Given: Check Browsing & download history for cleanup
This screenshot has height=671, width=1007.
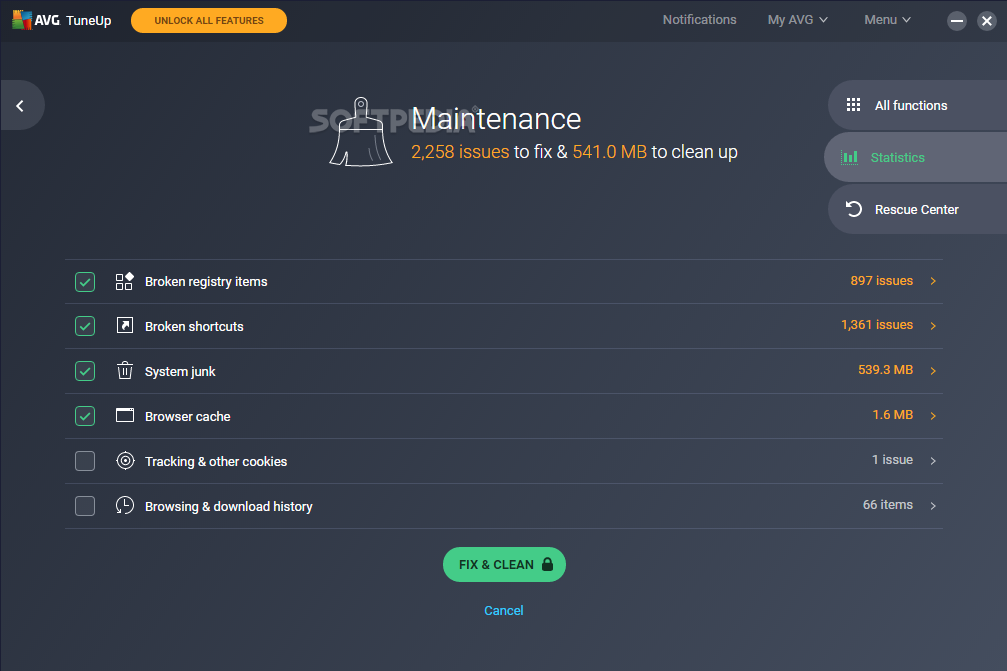Looking at the screenshot, I should tap(84, 506).
